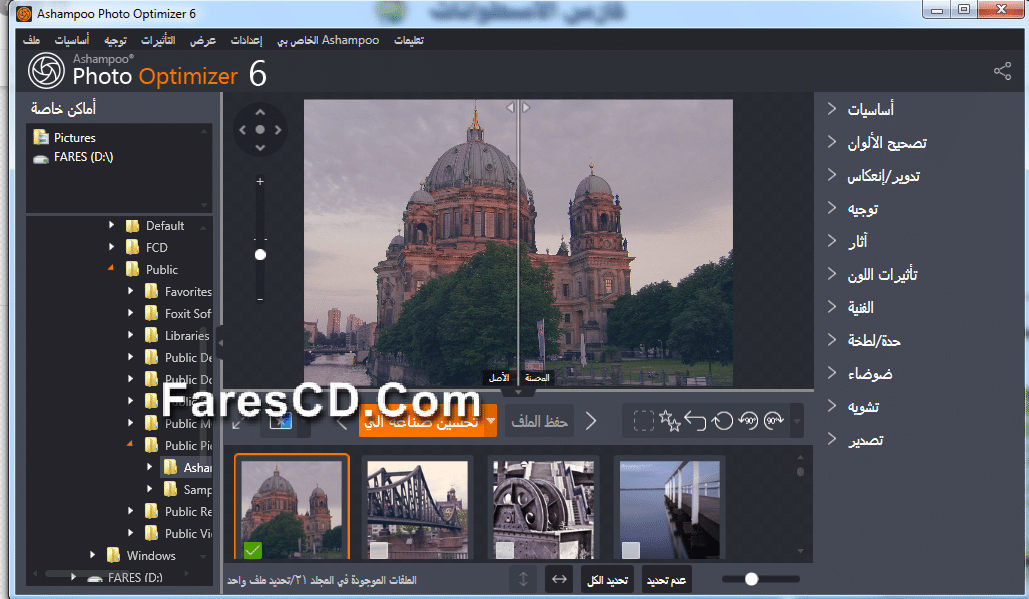This screenshot has height=599, width=1029.
Task: Collapse the Public folder in the tree
Action: [111, 268]
